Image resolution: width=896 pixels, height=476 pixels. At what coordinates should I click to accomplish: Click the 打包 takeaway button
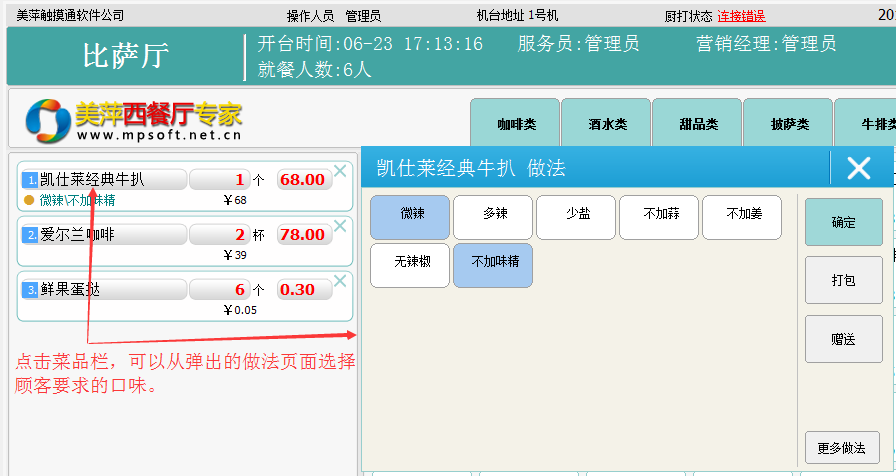pyautogui.click(x=843, y=280)
